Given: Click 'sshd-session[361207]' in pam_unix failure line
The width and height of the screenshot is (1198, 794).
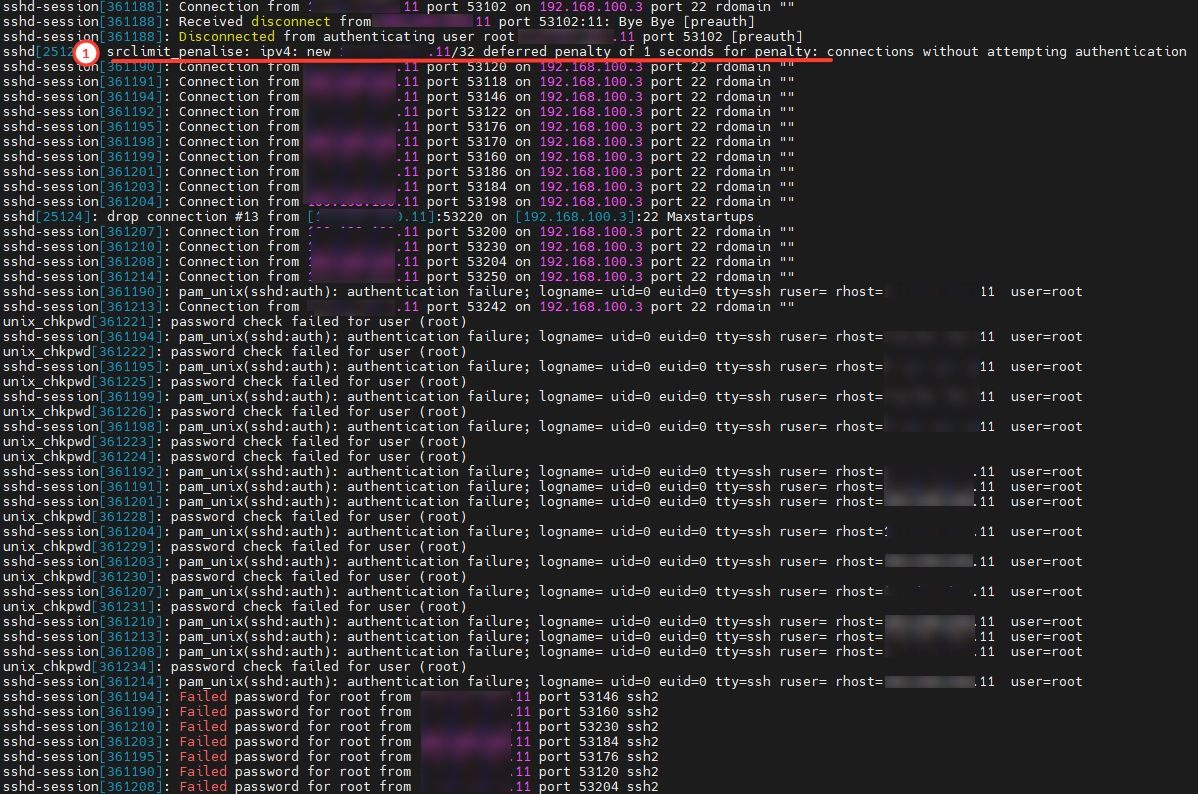Looking at the screenshot, I should point(83,591).
